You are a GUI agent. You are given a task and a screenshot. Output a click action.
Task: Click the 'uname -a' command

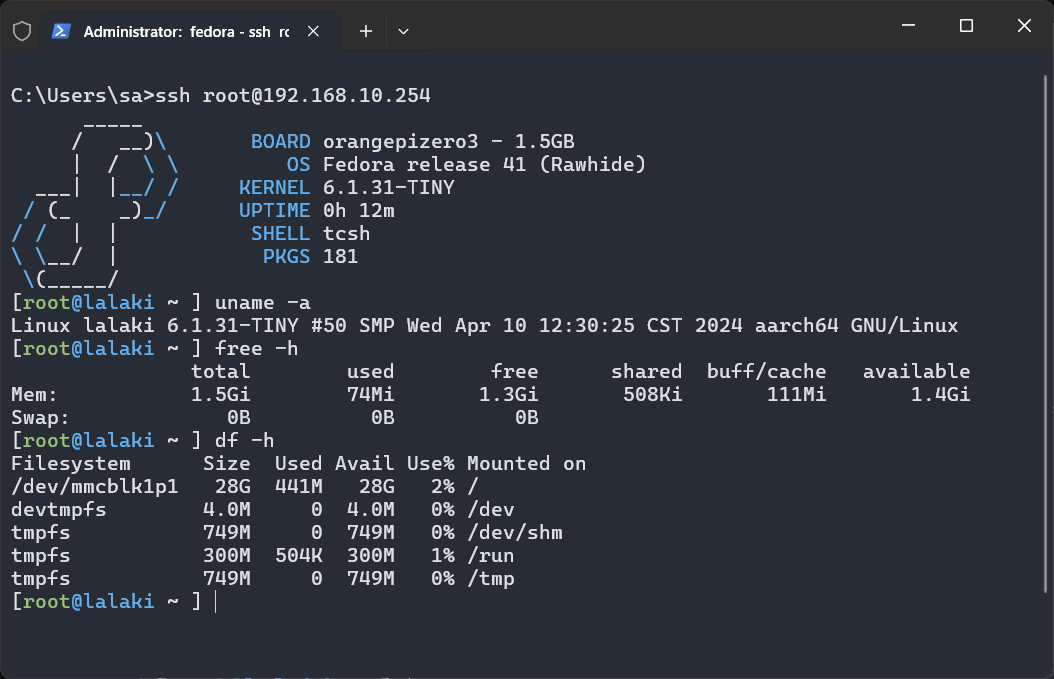click(x=263, y=303)
